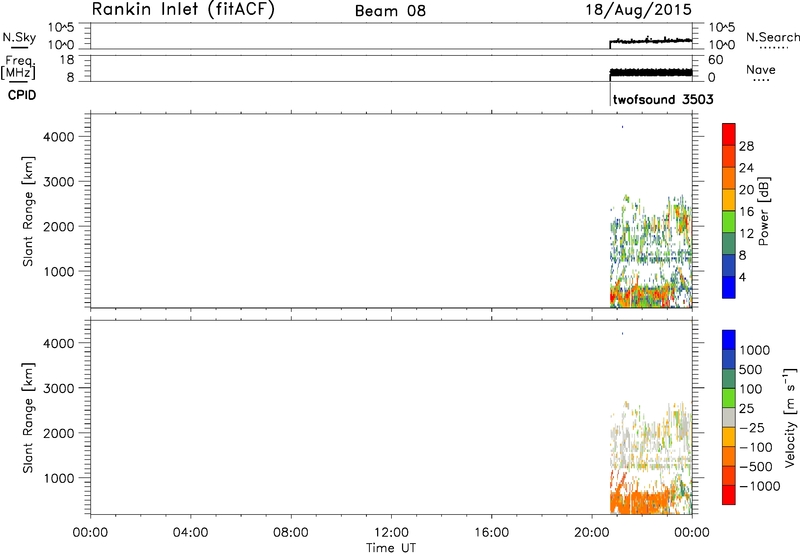Pick the top blue velocity colorbar segment

[729, 340]
